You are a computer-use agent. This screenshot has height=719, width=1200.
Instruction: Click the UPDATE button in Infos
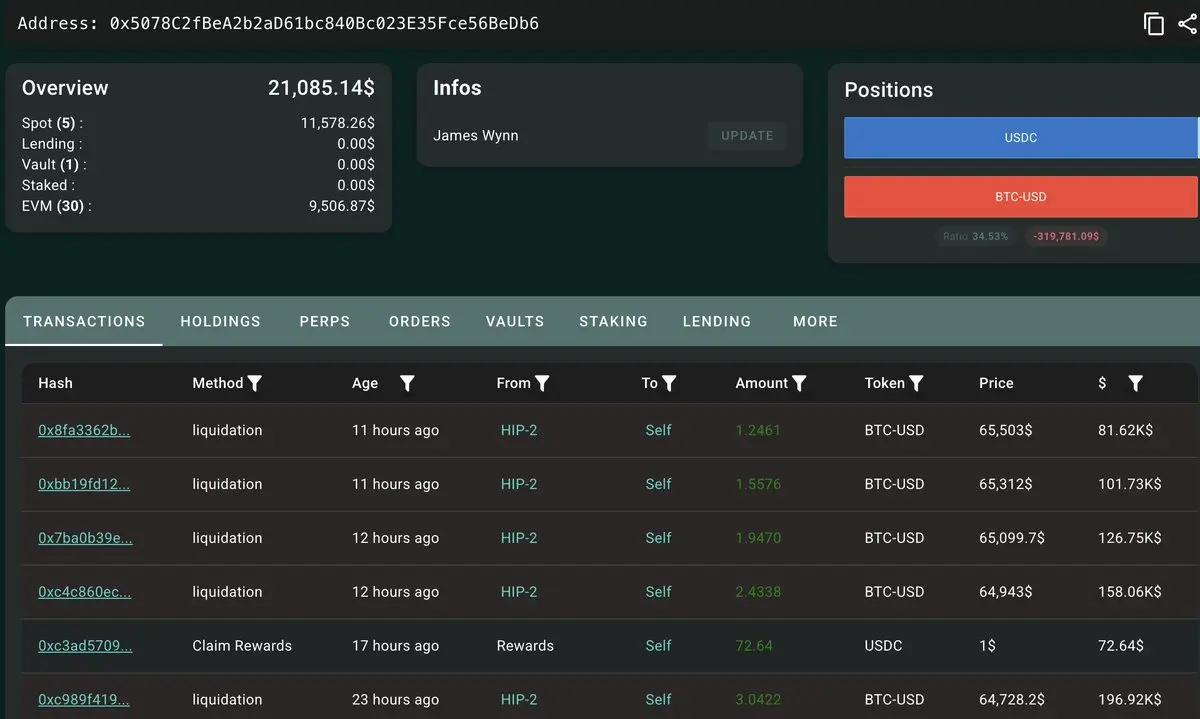(x=747, y=136)
